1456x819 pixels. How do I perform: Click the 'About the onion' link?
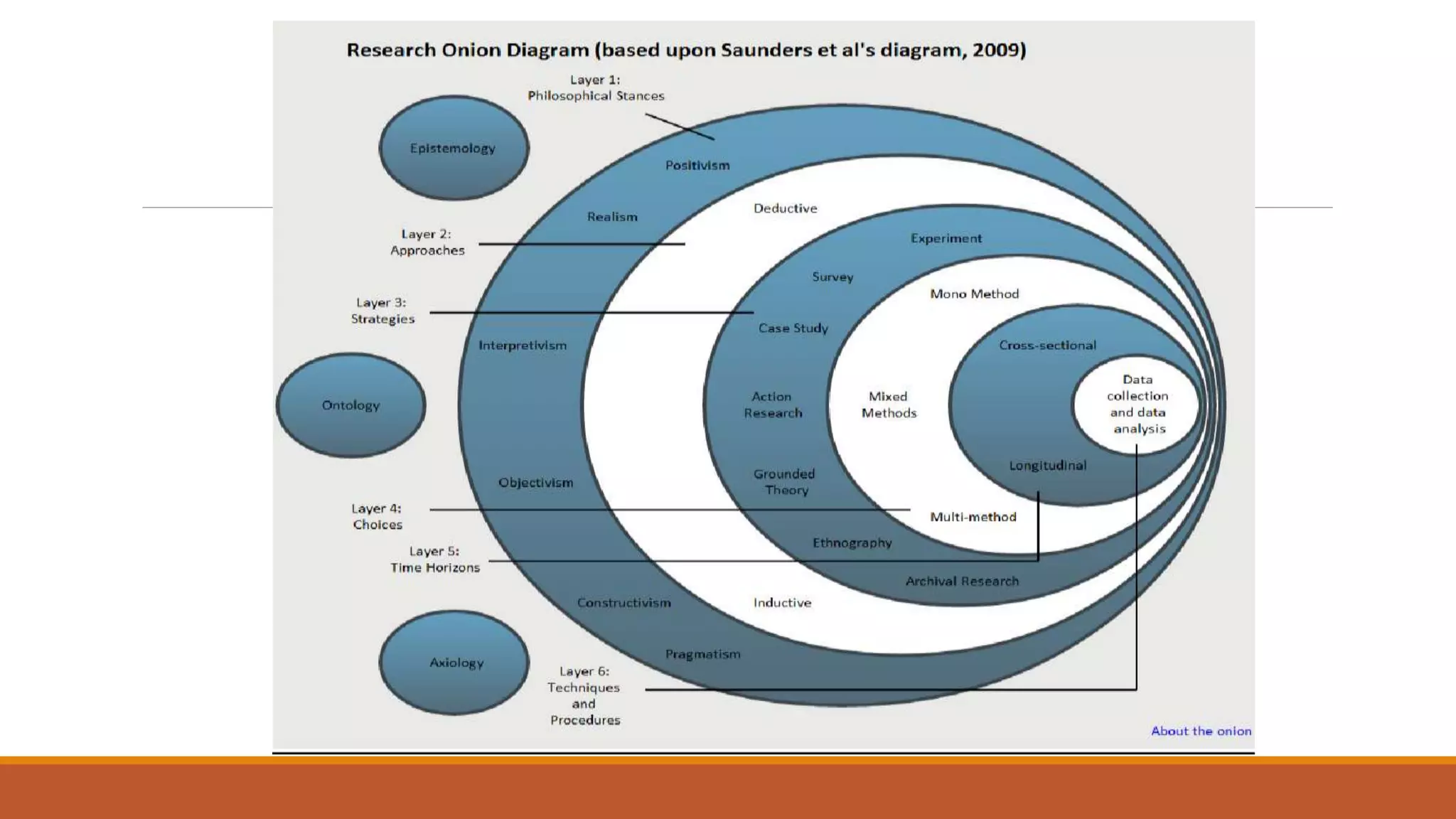pyautogui.click(x=1201, y=731)
